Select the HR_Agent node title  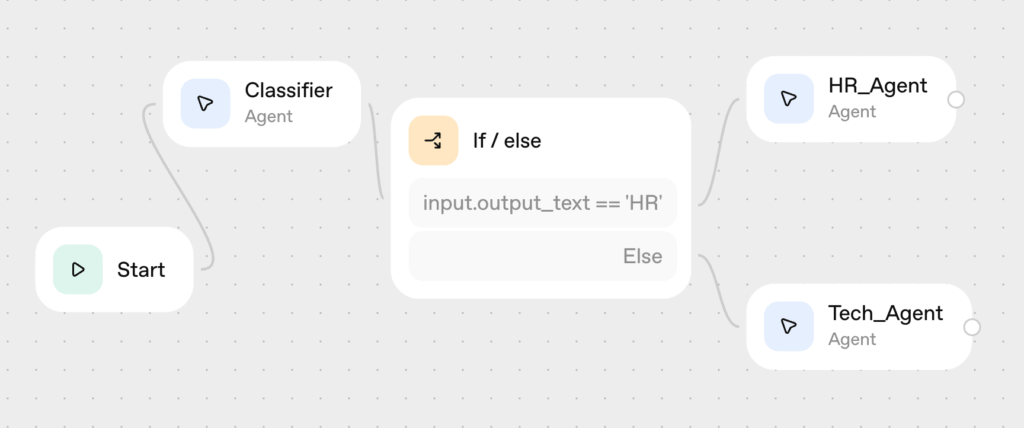point(877,86)
